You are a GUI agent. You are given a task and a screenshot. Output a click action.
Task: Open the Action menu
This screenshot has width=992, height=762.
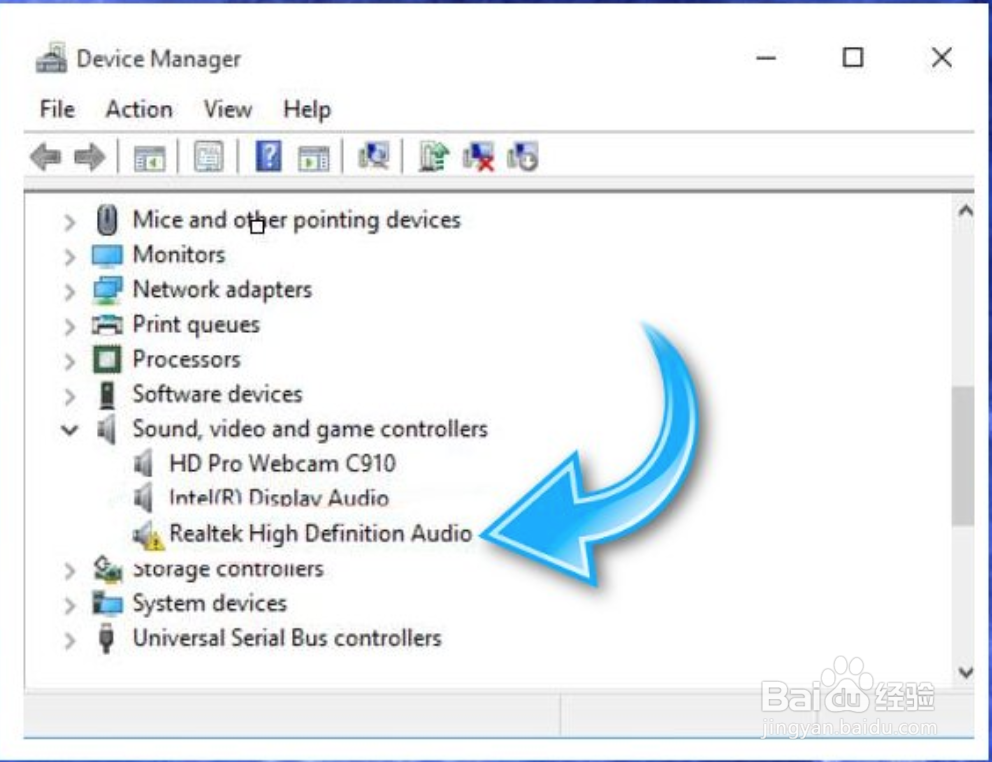click(x=139, y=109)
